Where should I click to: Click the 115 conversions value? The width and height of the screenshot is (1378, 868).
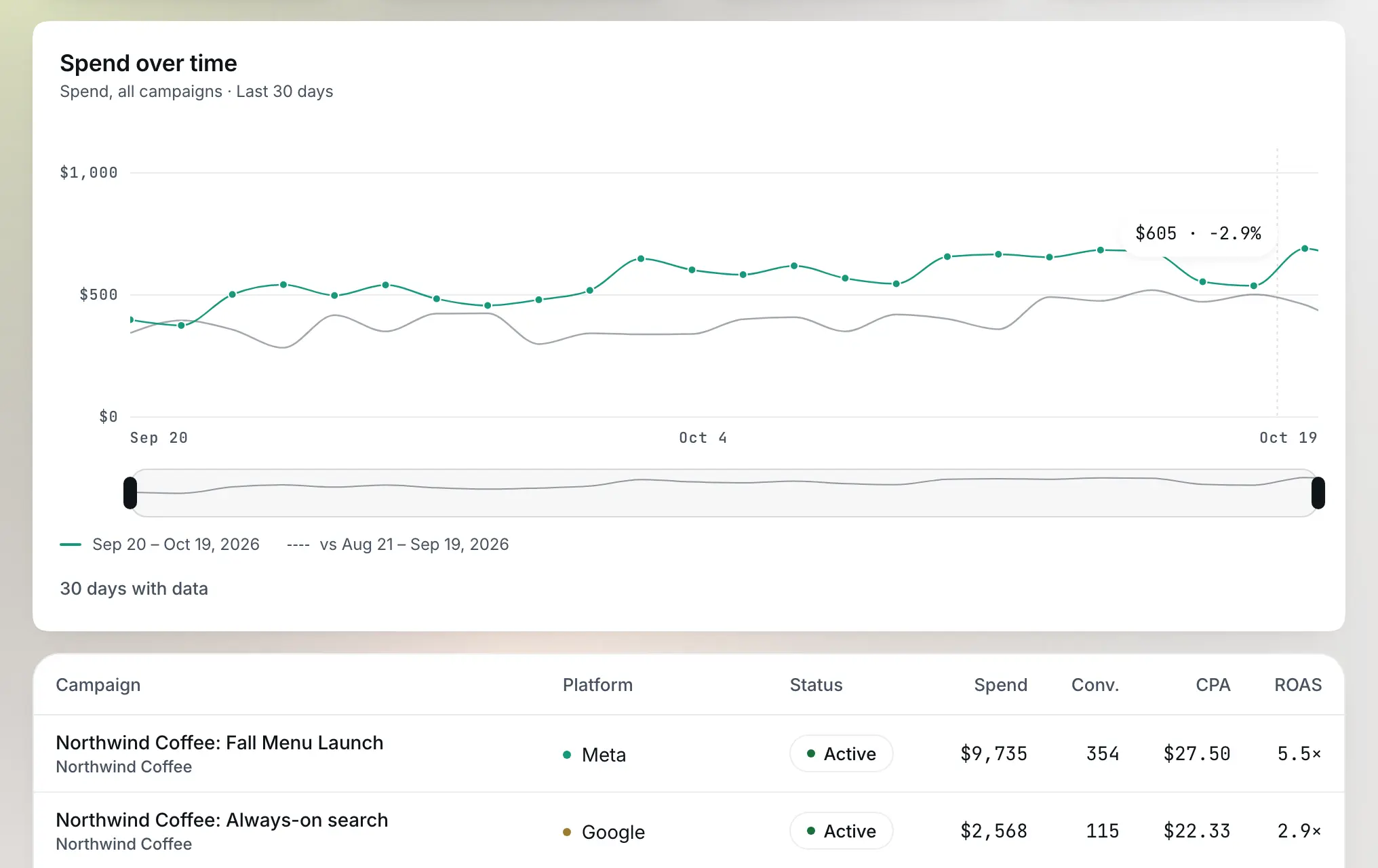1103,831
